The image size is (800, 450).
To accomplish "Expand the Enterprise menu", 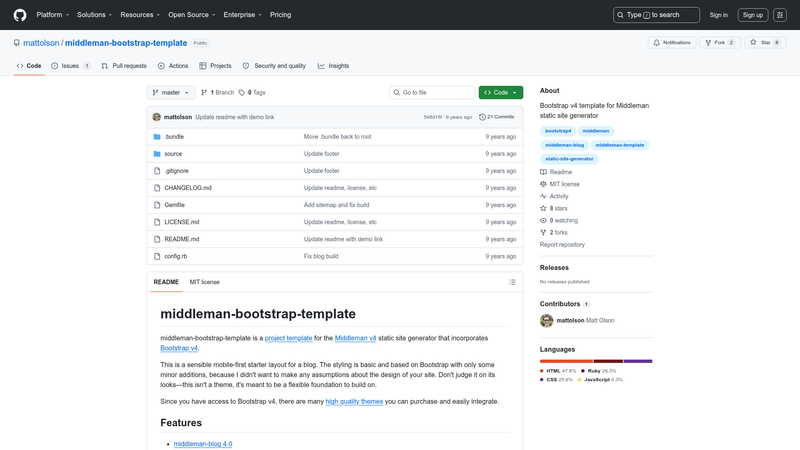I will [x=242, y=15].
